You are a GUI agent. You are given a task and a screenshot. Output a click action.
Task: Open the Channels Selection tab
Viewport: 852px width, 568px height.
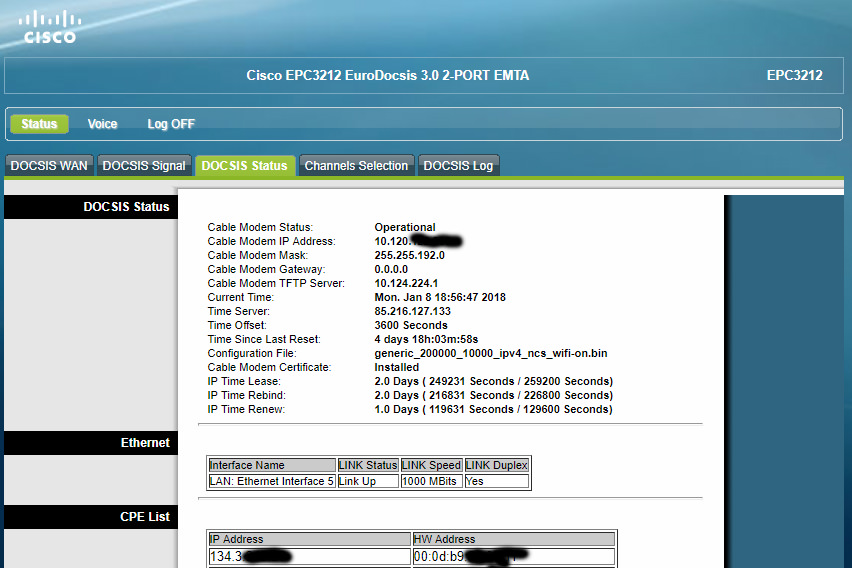[x=356, y=166]
